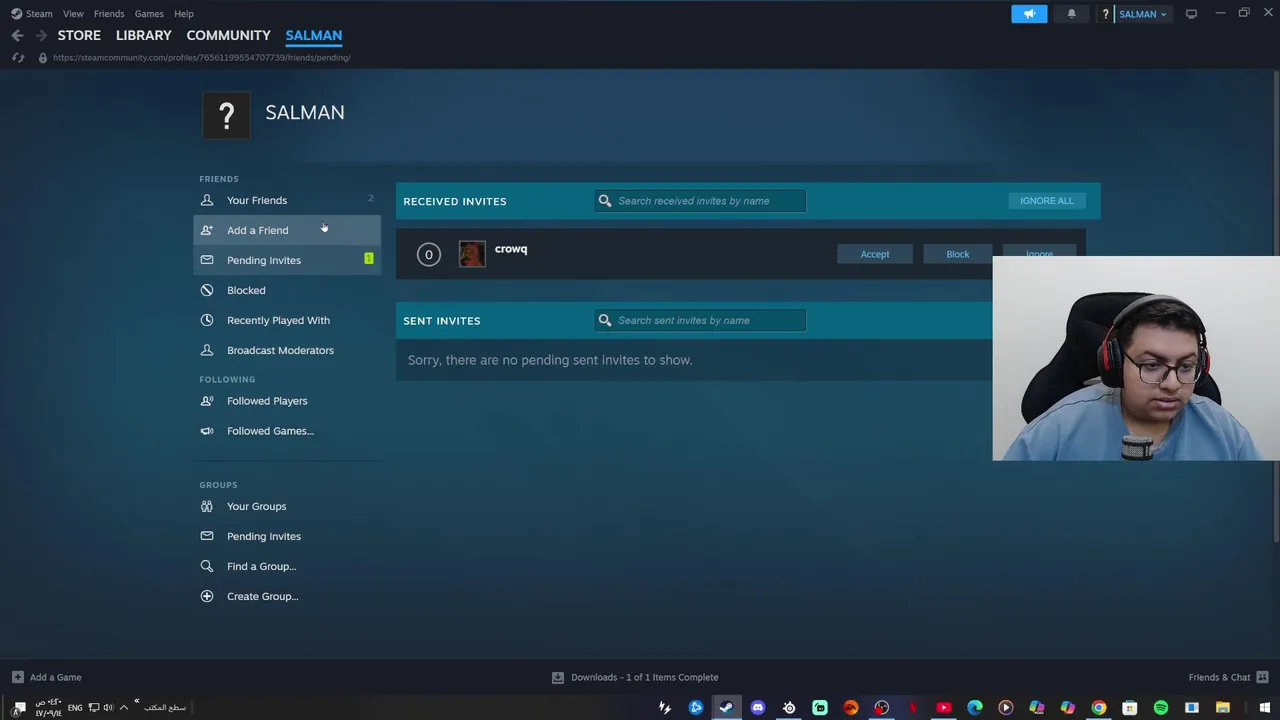Image resolution: width=1280 pixels, height=720 pixels.
Task: Expand the SALMAN account dropdown
Action: (1143, 14)
